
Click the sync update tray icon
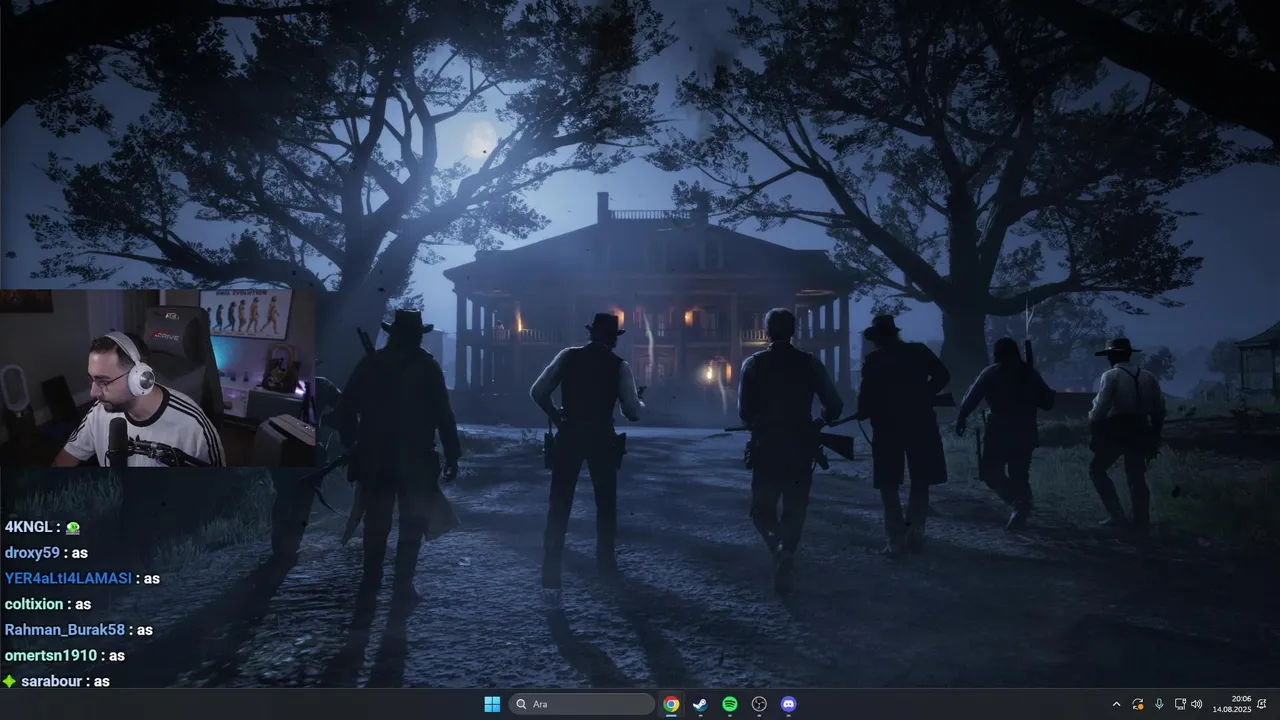click(1138, 704)
